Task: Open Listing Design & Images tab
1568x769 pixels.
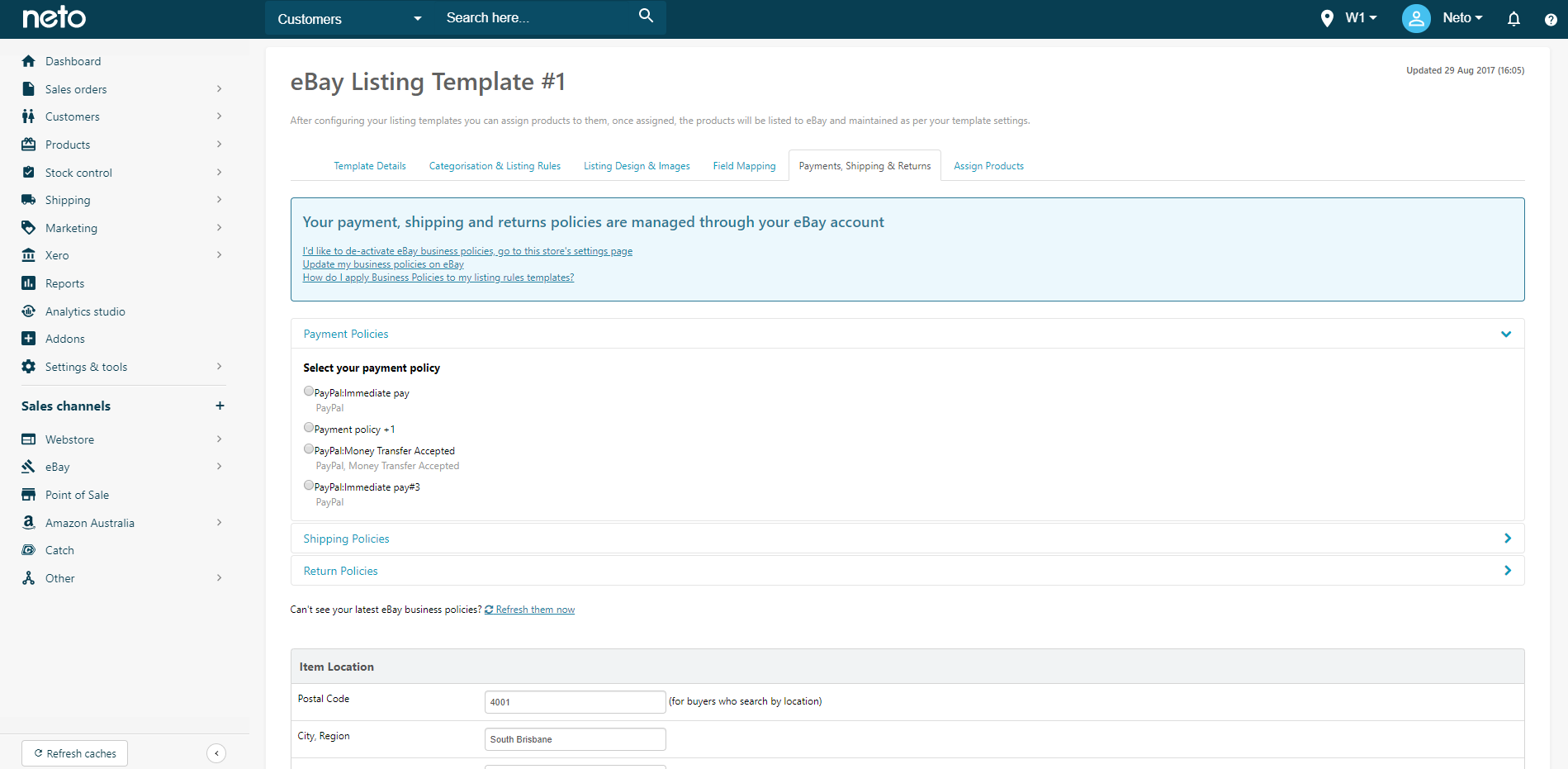Action: click(637, 166)
